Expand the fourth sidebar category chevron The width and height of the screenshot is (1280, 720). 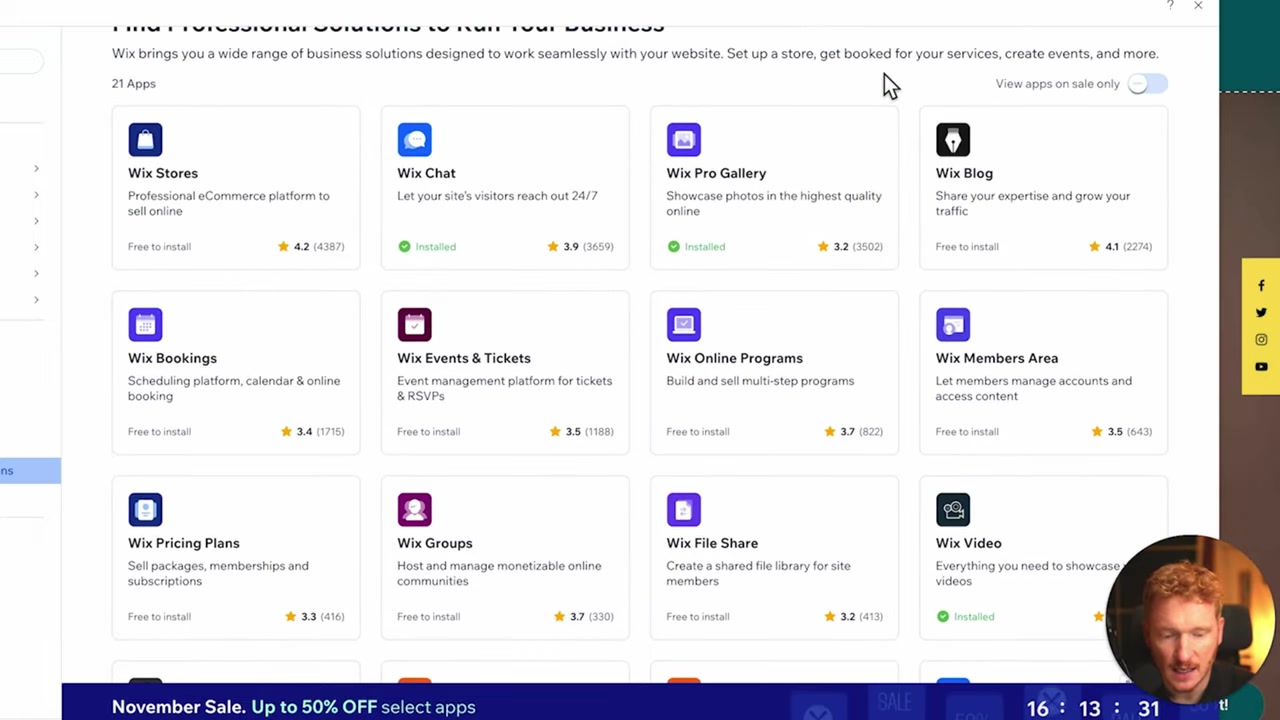36,247
